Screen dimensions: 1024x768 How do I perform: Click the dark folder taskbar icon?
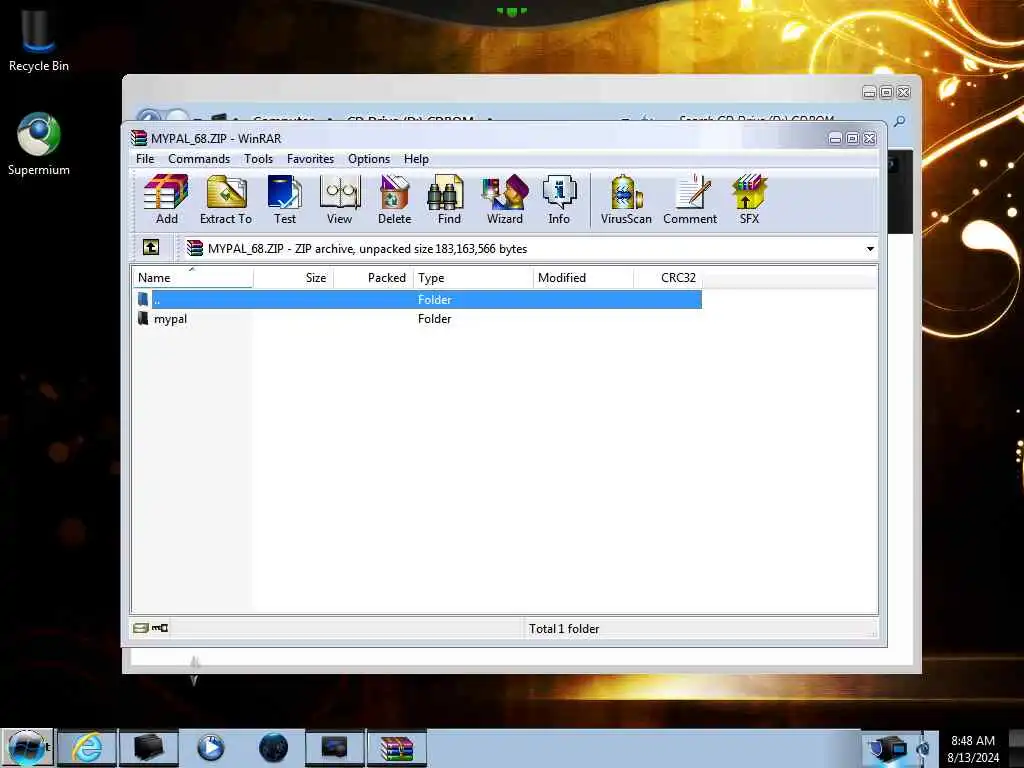coord(149,748)
